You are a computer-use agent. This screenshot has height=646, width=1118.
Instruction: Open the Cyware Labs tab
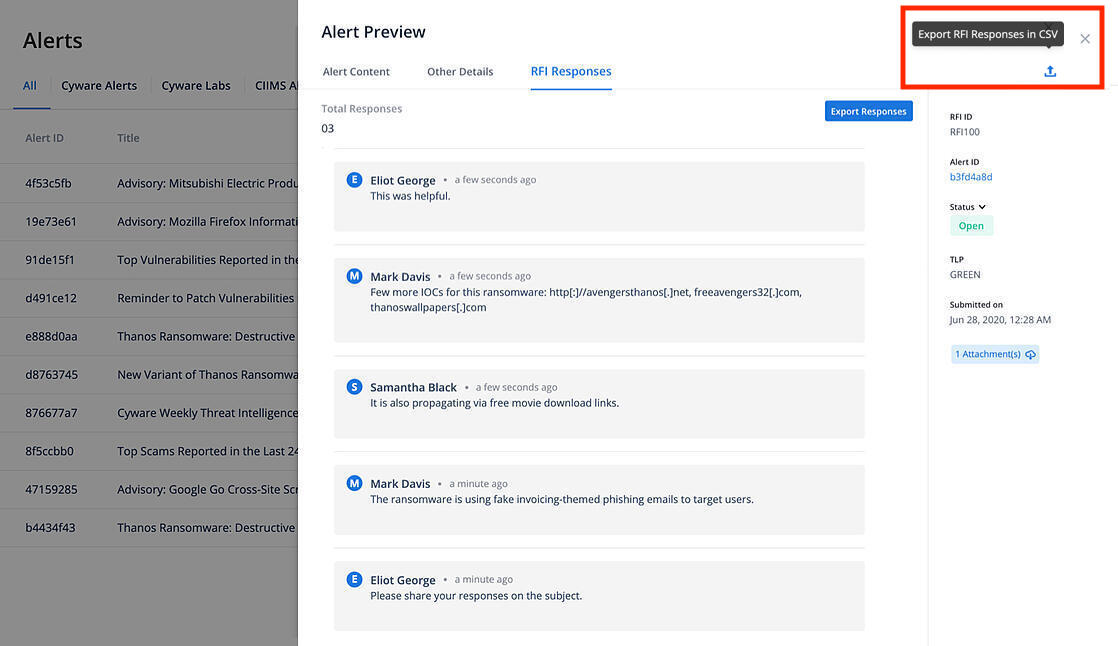click(x=196, y=86)
